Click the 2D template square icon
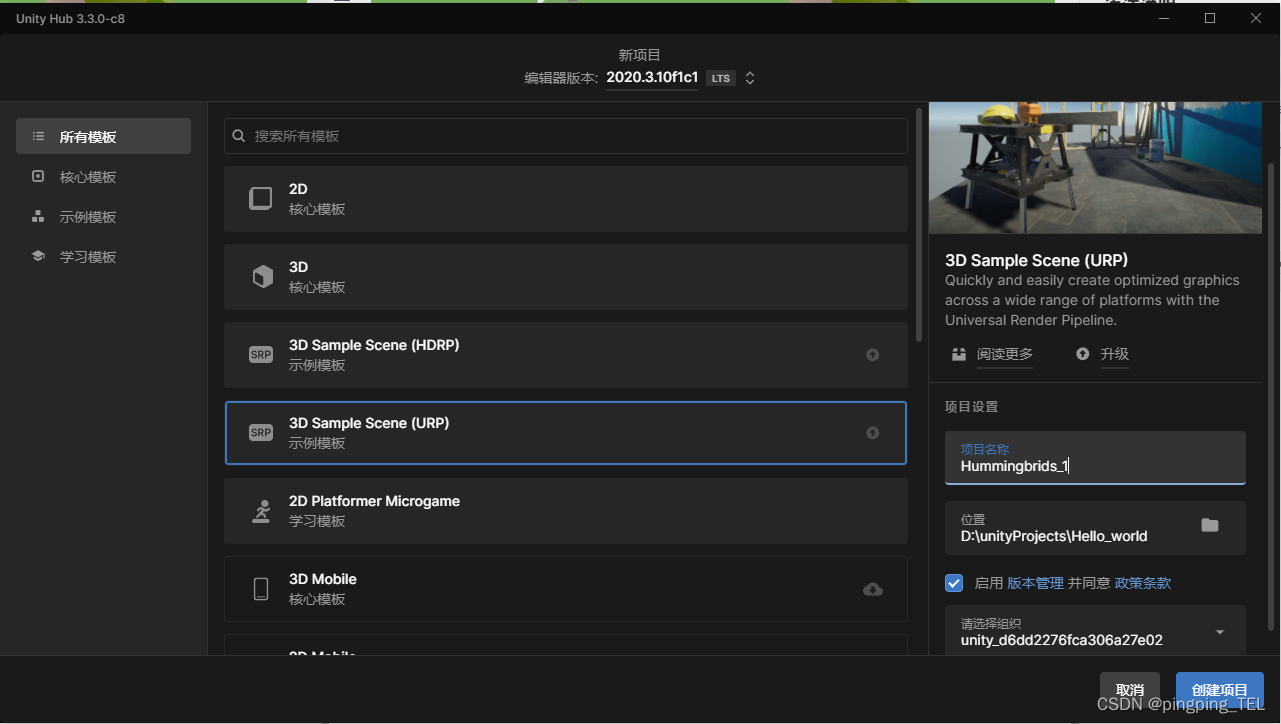The height and width of the screenshot is (724, 1281). point(261,198)
